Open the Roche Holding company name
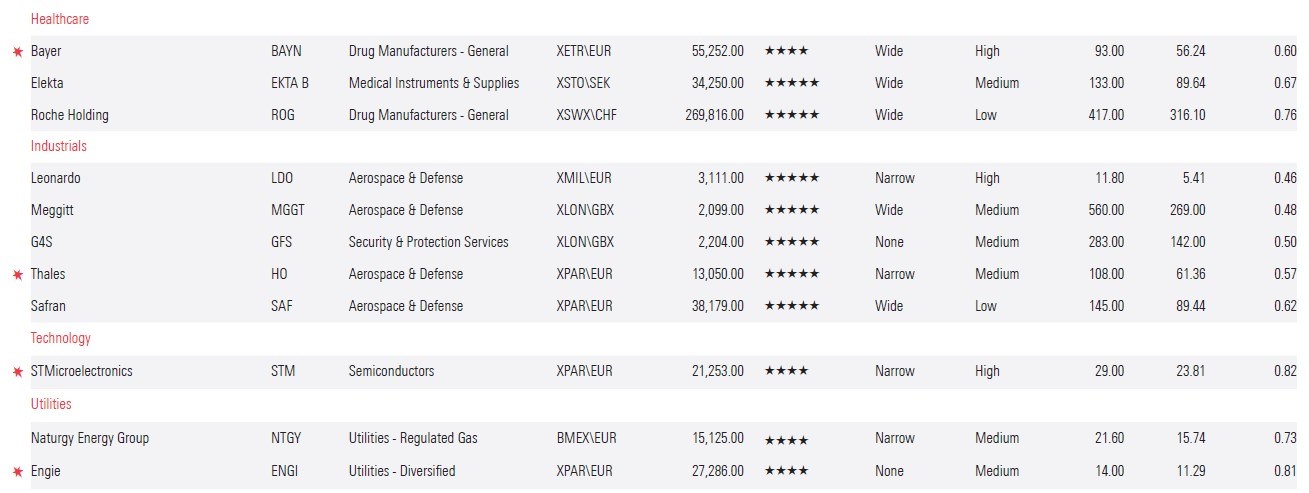Viewport: 1309px width, 493px height. click(70, 115)
